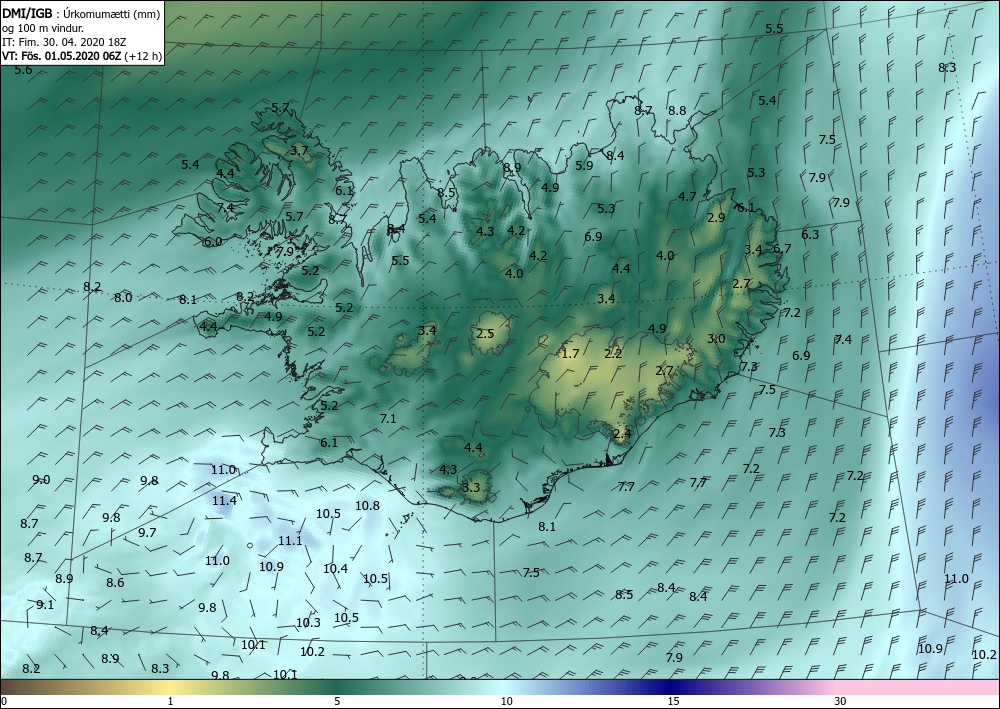Click the map value '2.5' inside the outlined icecap

coord(485,333)
